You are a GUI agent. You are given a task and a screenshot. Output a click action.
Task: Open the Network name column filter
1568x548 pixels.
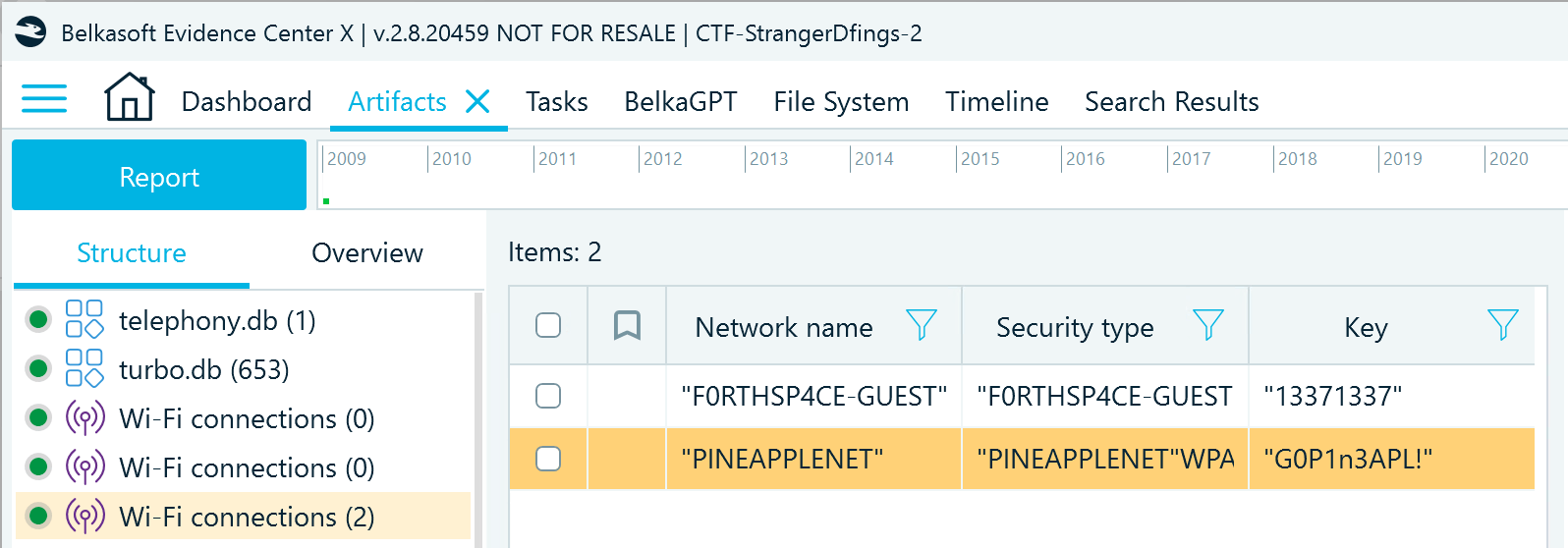pyautogui.click(x=922, y=325)
